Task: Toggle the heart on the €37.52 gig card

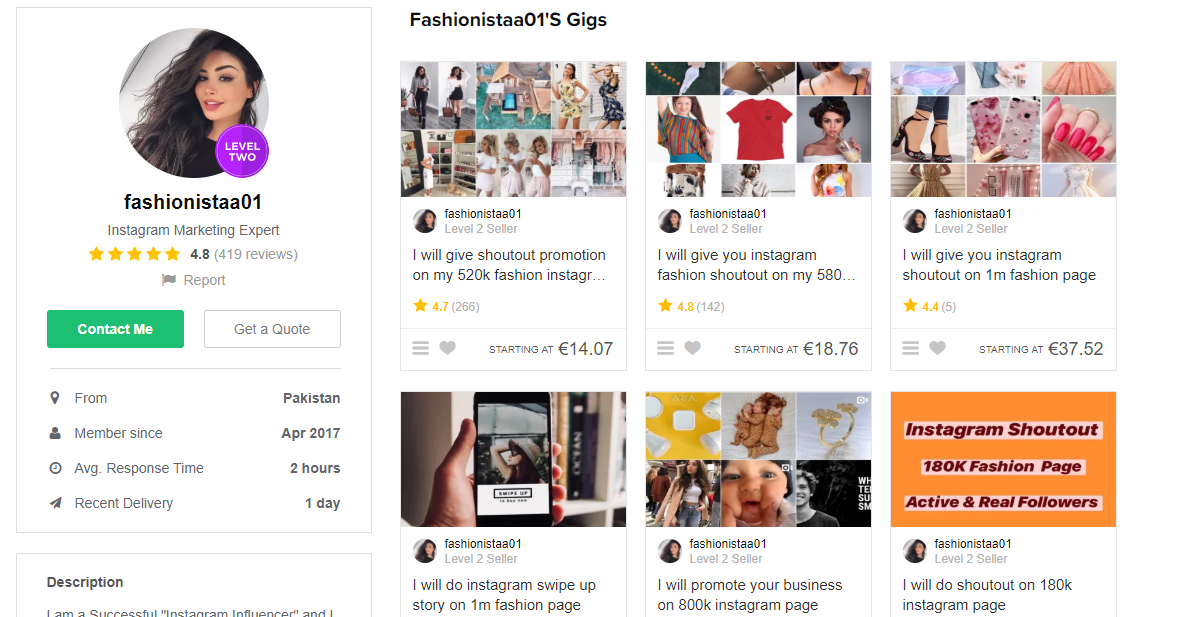Action: pos(937,347)
